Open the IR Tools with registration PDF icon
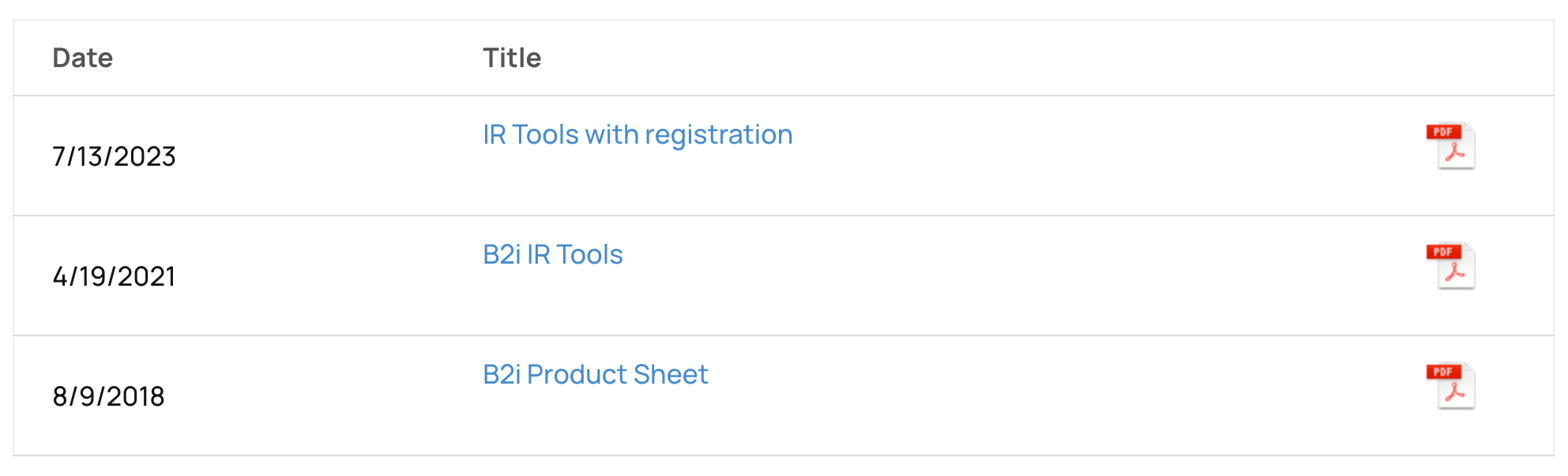 (x=1450, y=146)
